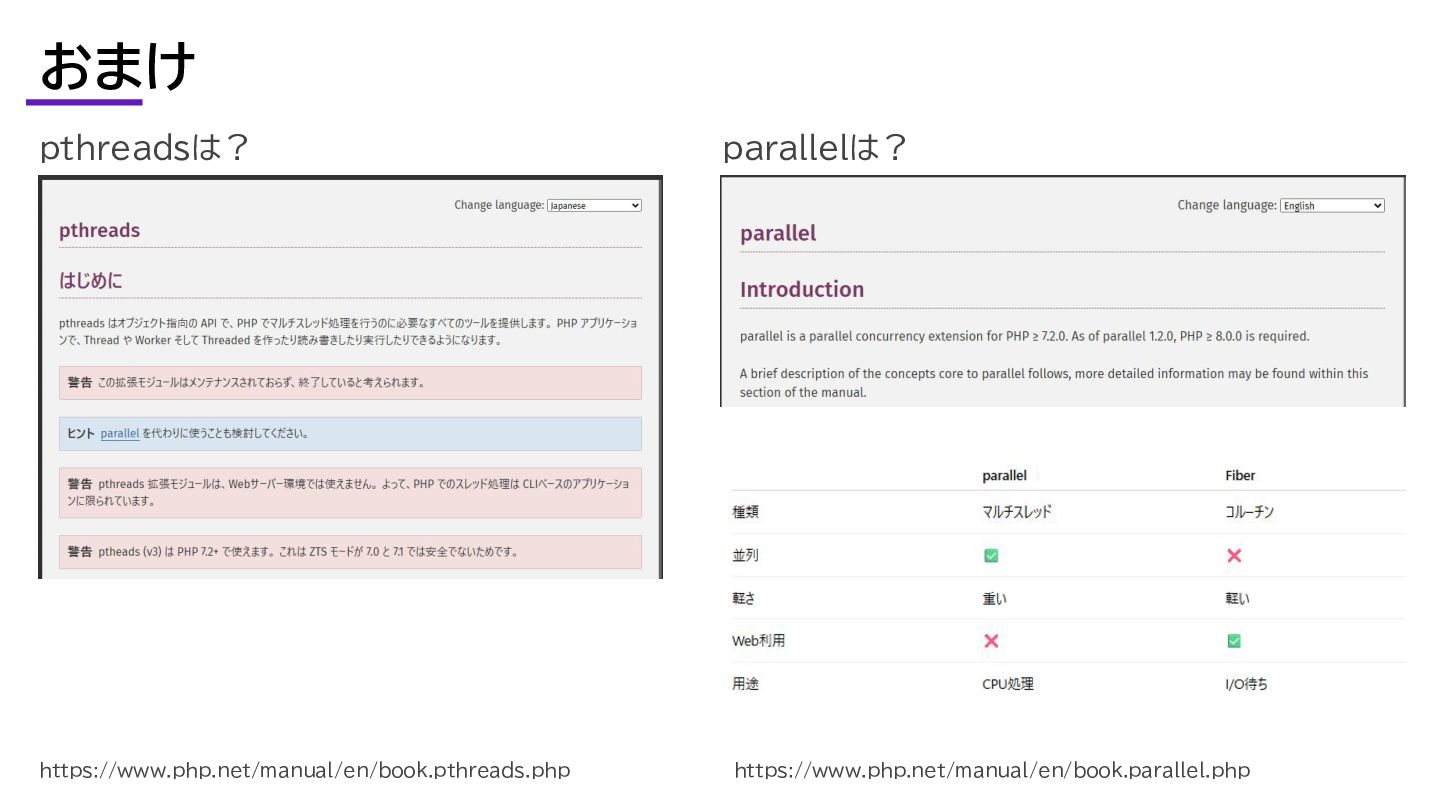Open the English language dropdown

tap(1332, 205)
